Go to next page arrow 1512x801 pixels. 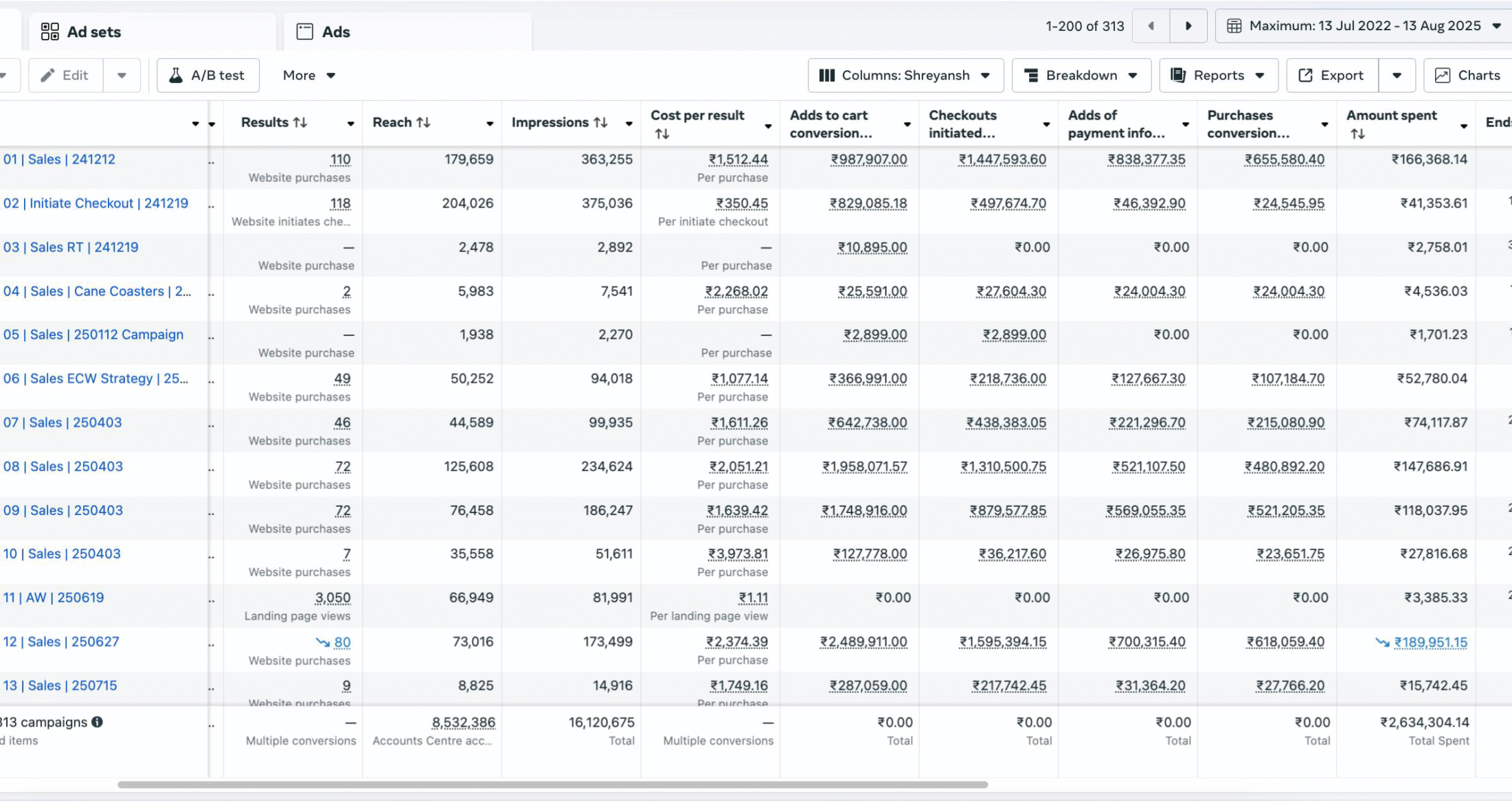pyautogui.click(x=1188, y=26)
